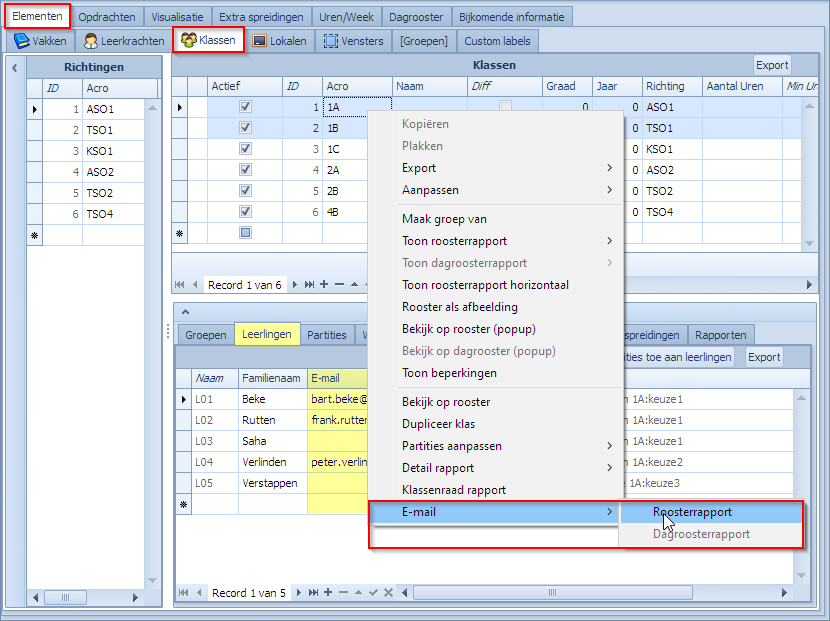Click E-mail column header in Leerlingen
Viewport: 830px width, 621px height.
[x=337, y=378]
